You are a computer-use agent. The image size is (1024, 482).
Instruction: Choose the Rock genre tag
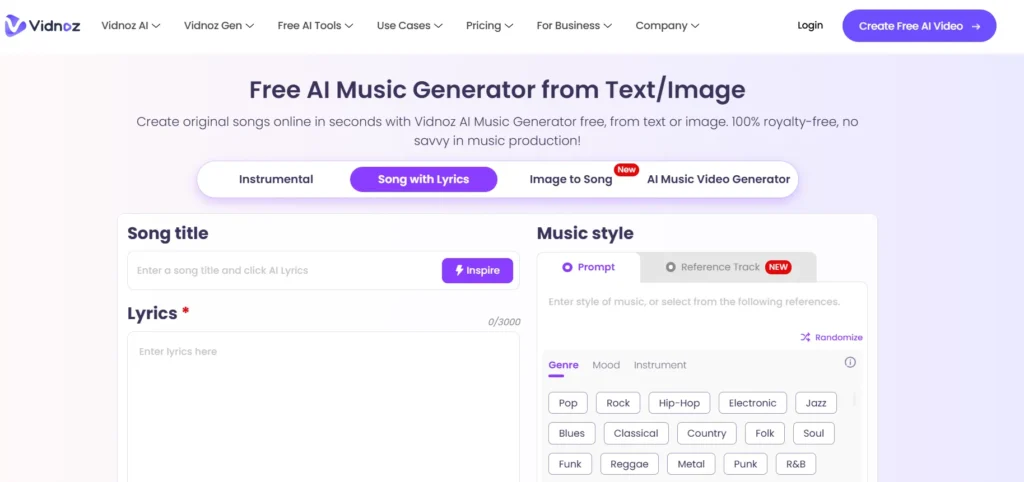coord(618,403)
